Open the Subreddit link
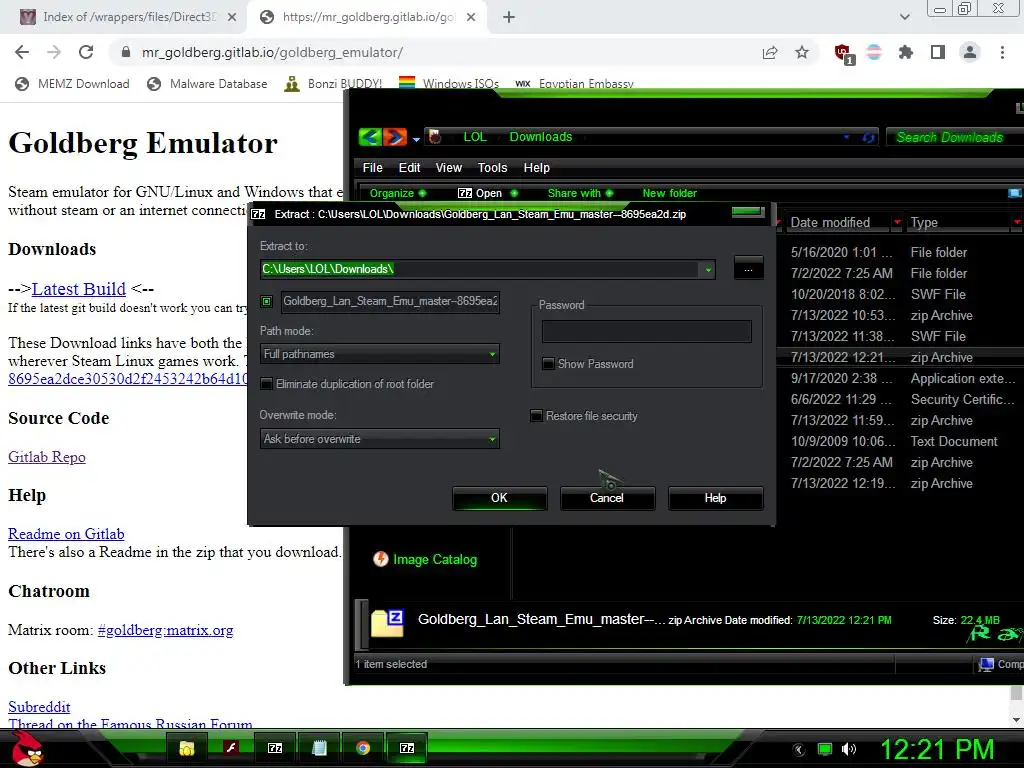The image size is (1024, 768). coord(39,707)
